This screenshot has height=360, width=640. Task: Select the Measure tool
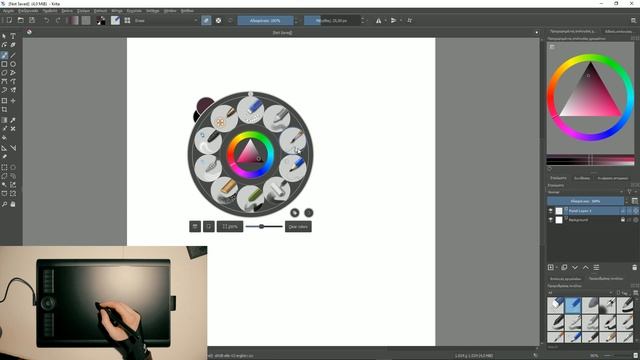[x=13, y=148]
